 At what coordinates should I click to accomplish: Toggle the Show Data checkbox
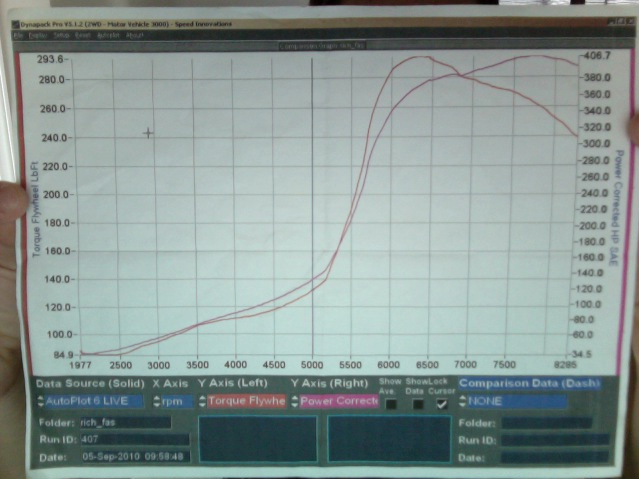point(417,404)
